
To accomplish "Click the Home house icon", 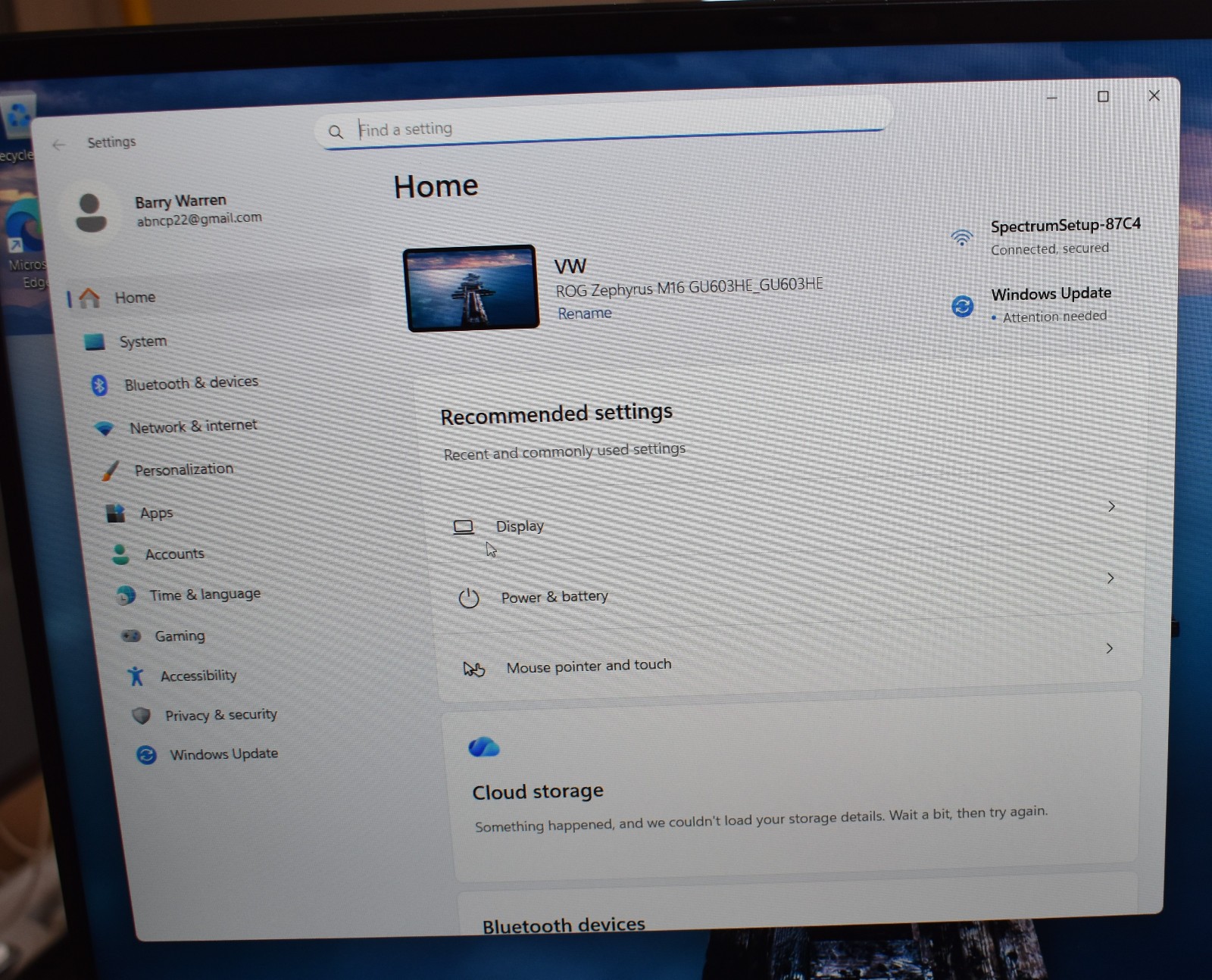I will 89,298.
